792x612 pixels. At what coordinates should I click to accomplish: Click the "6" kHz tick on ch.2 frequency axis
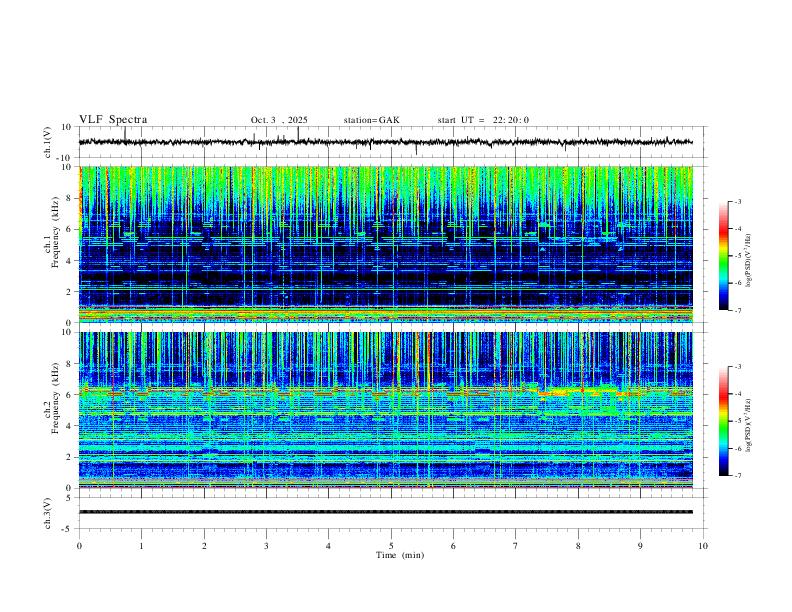[x=69, y=395]
